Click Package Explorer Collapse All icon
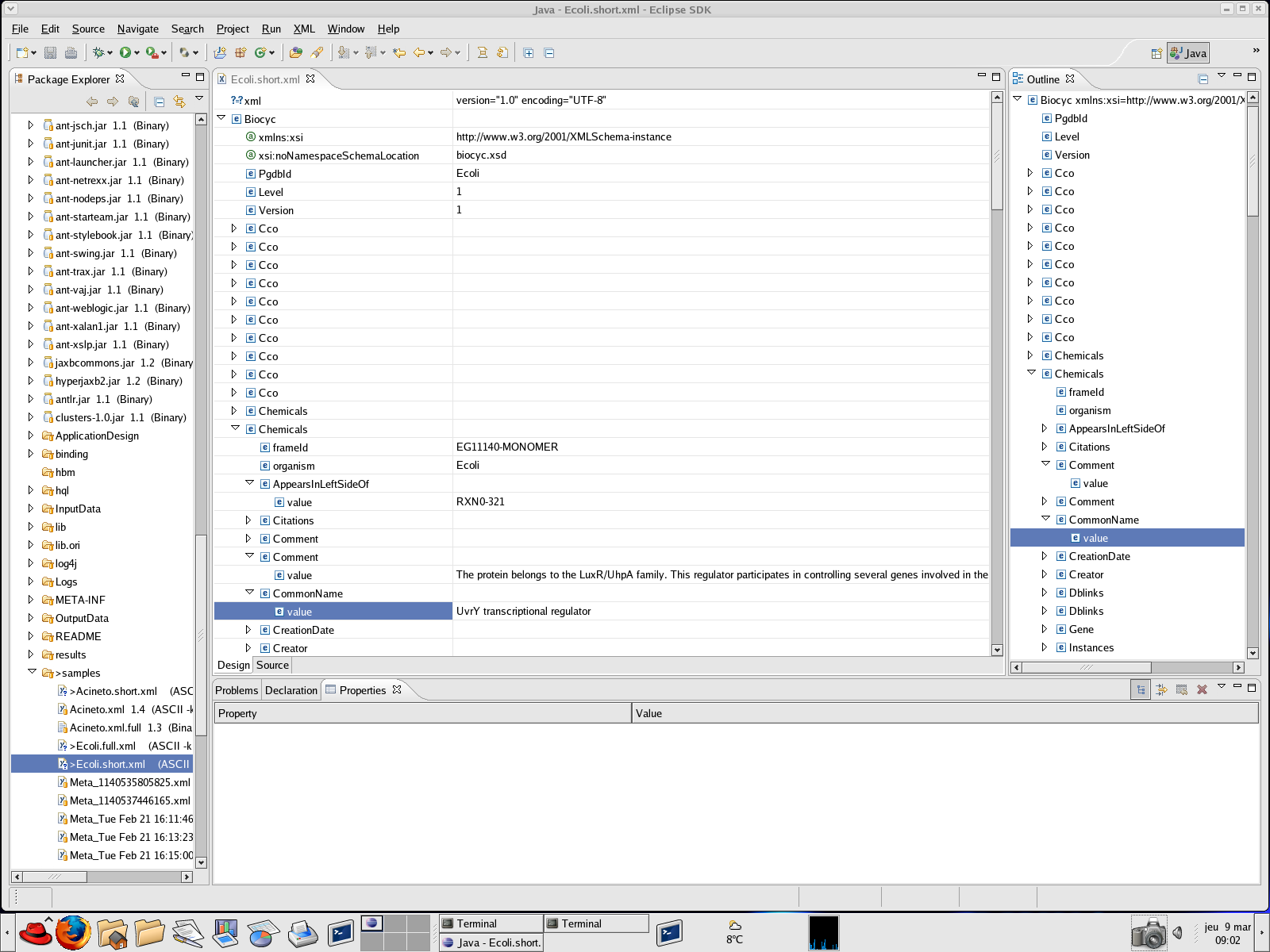This screenshot has width=1270, height=952. click(x=159, y=102)
